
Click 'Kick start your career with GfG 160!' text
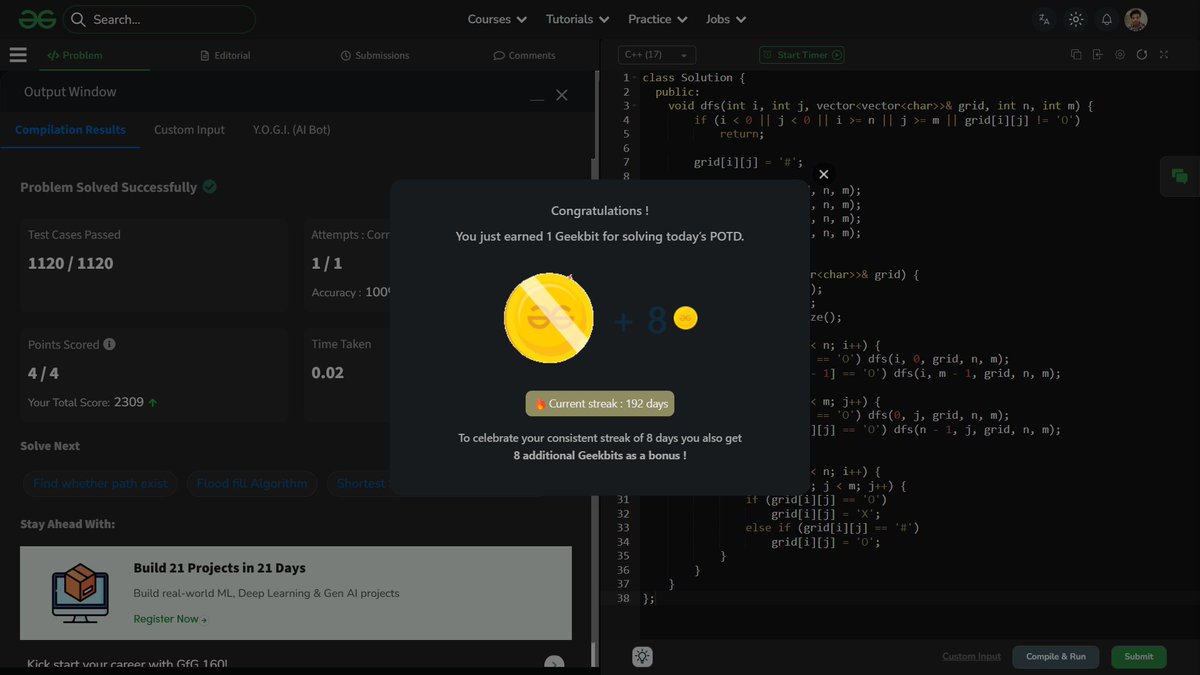click(x=127, y=664)
